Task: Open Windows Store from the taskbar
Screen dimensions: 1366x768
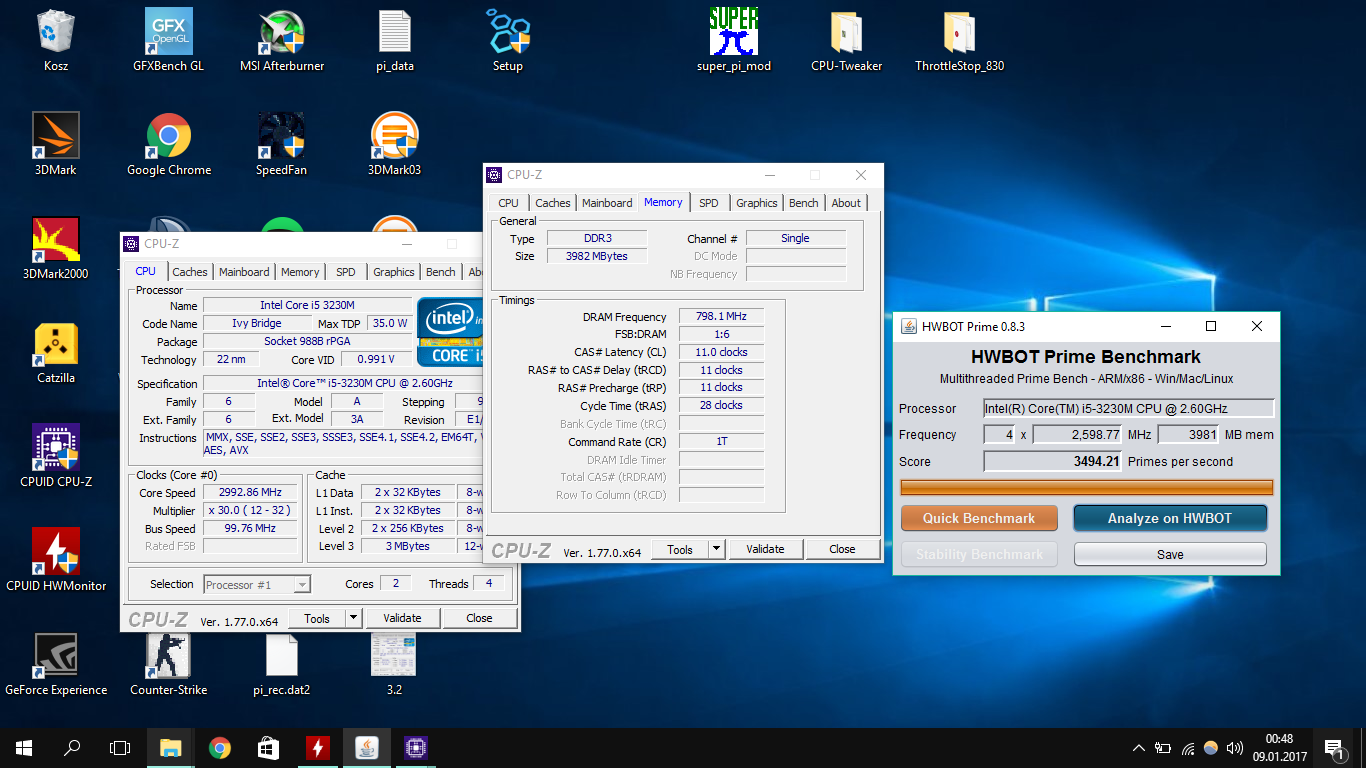Action: (x=269, y=747)
